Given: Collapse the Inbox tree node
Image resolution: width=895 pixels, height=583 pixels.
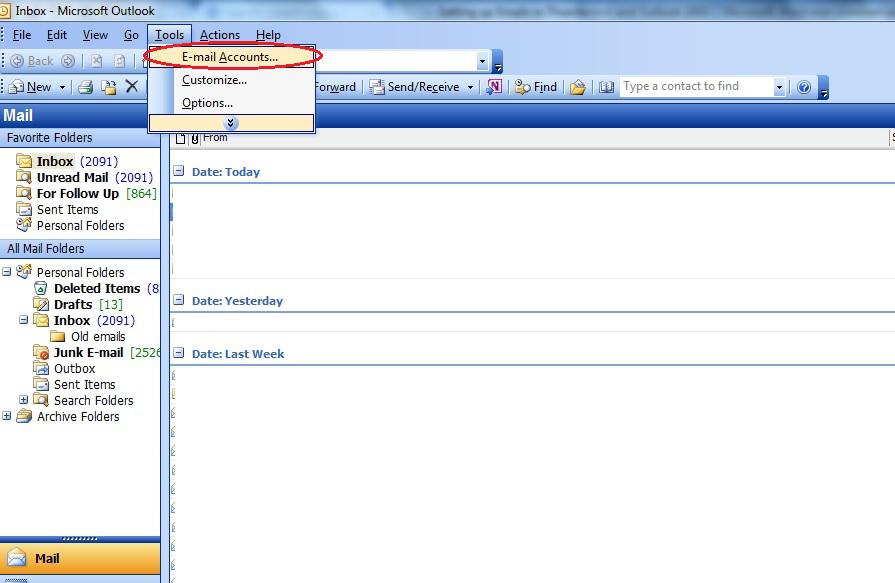Looking at the screenshot, I should (x=24, y=320).
